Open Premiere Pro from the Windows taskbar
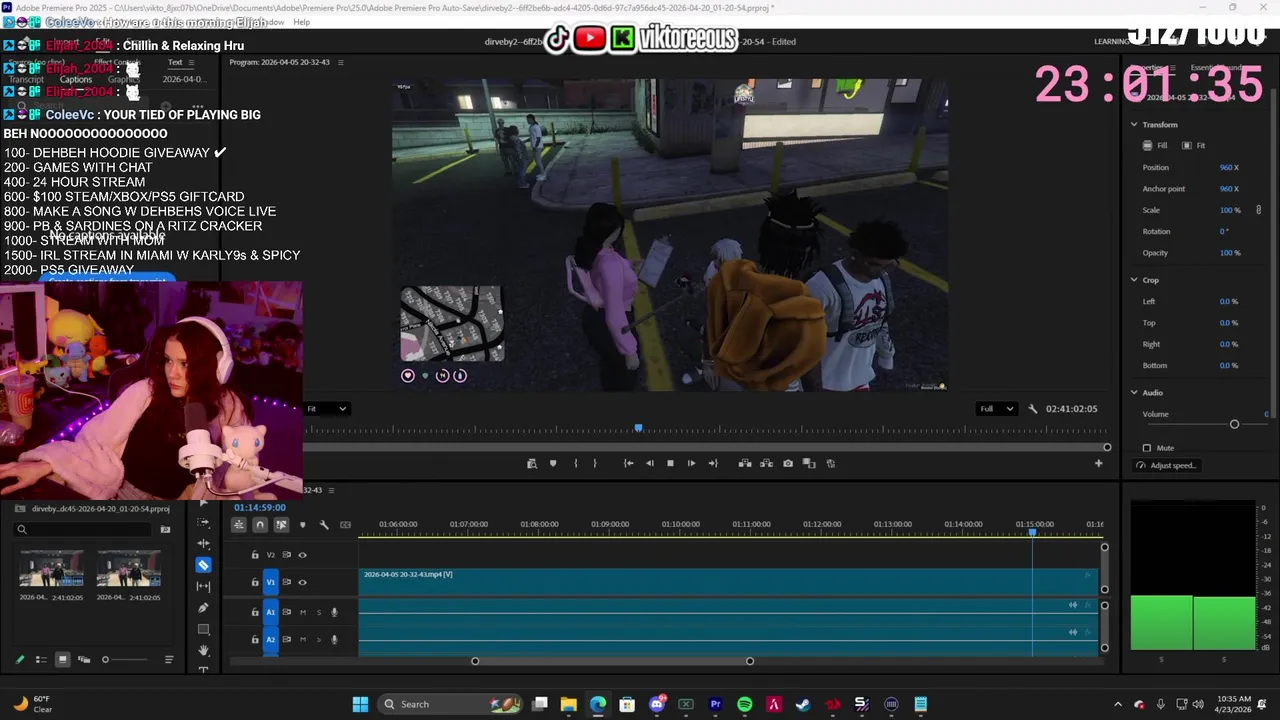 tap(715, 704)
